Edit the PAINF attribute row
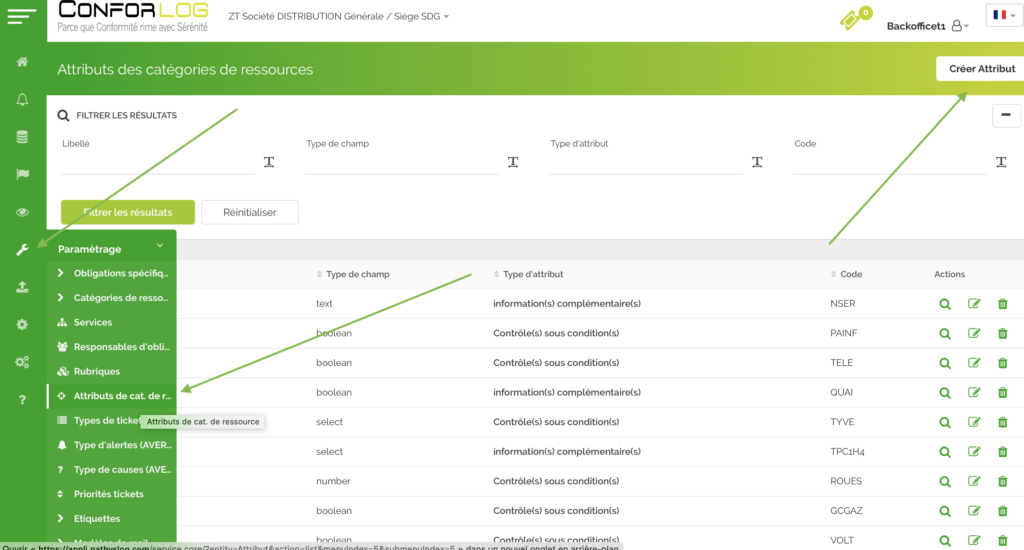The height and width of the screenshot is (550, 1024). pyautogui.click(x=974, y=334)
